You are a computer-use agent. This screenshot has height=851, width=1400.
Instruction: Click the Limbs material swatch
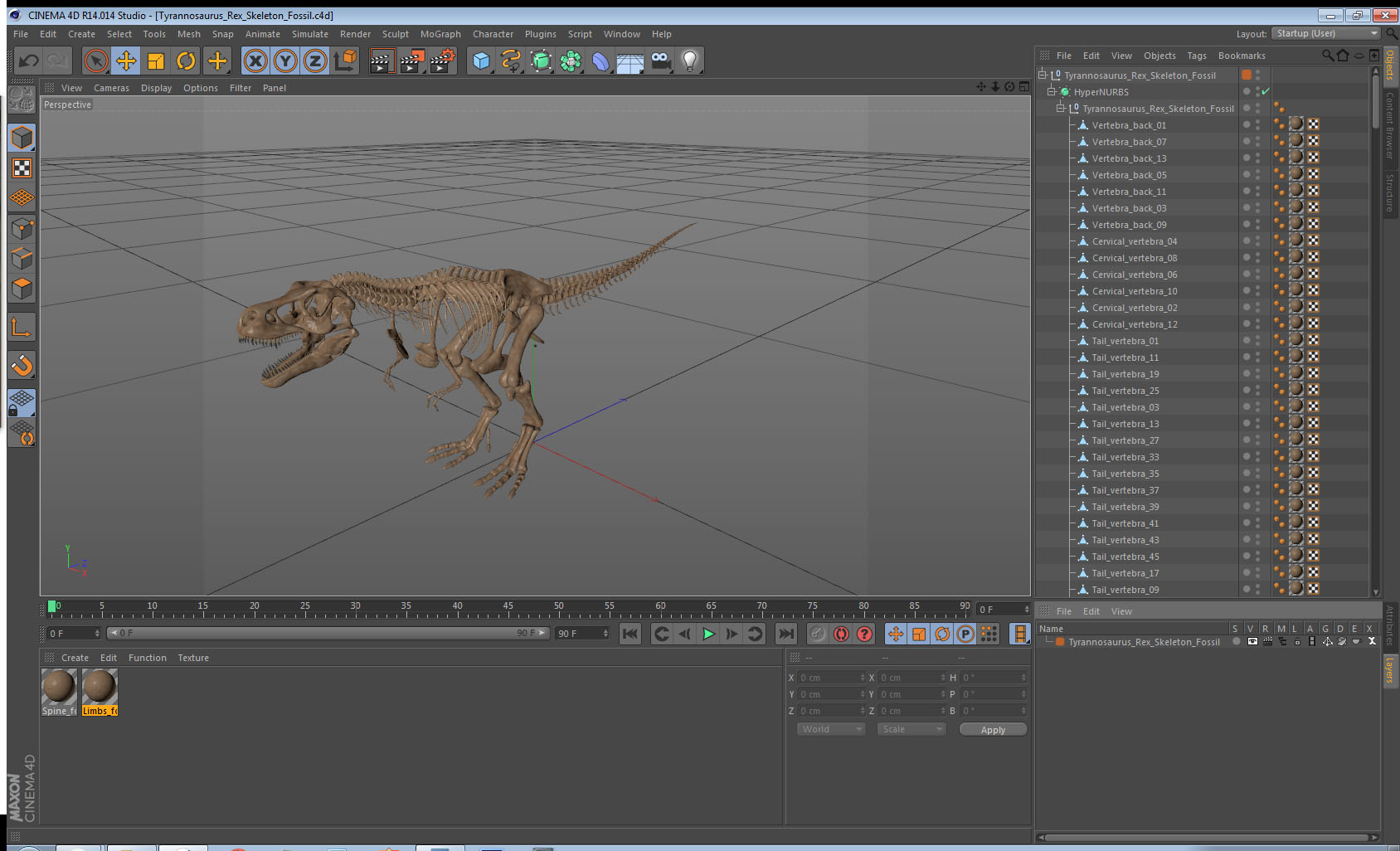tap(100, 687)
